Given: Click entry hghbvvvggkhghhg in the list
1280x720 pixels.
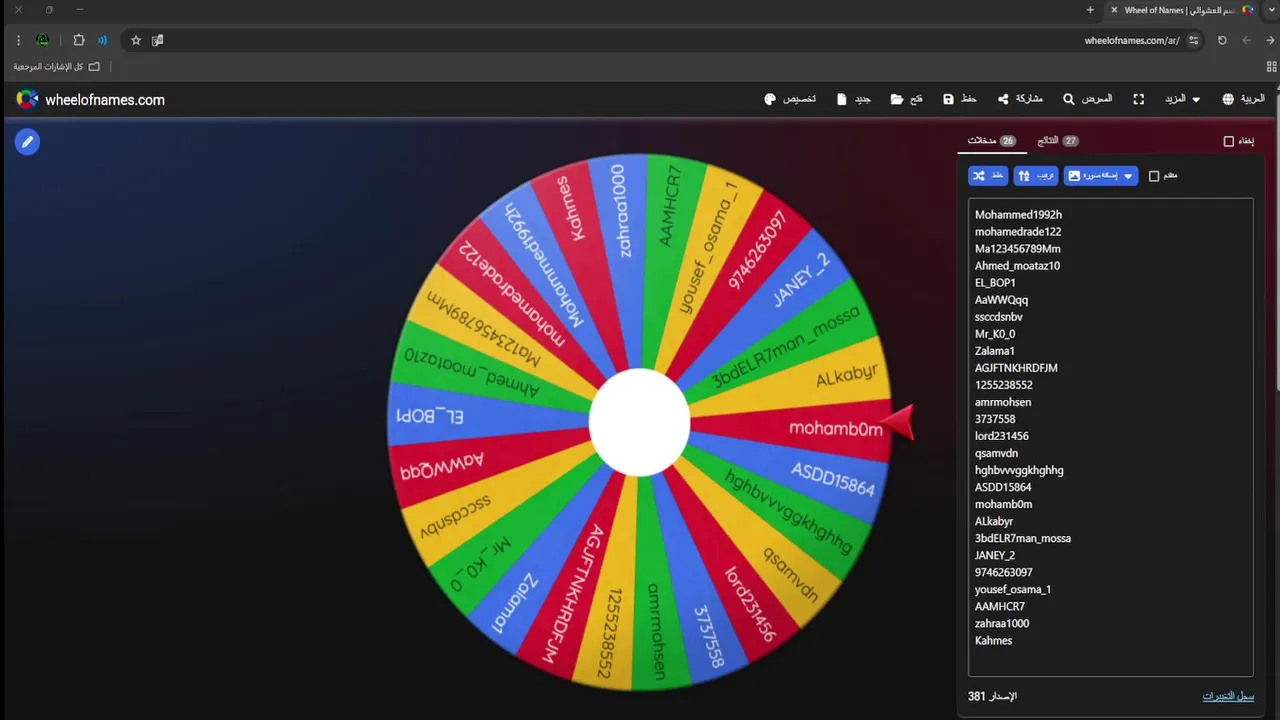Looking at the screenshot, I should coord(1019,470).
